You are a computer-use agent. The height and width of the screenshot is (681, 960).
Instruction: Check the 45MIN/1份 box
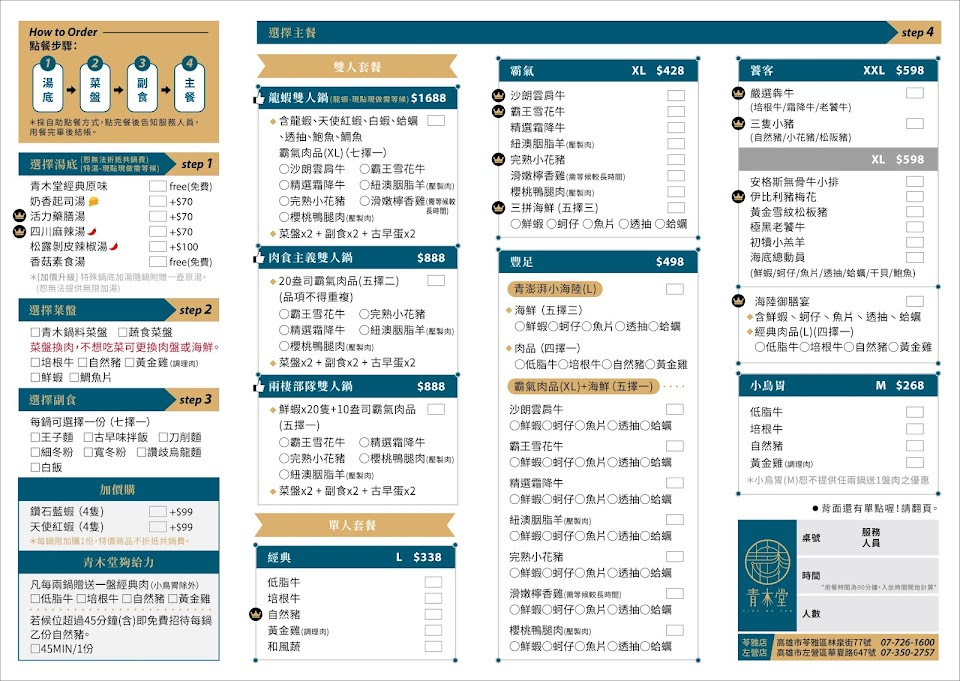pos(36,649)
